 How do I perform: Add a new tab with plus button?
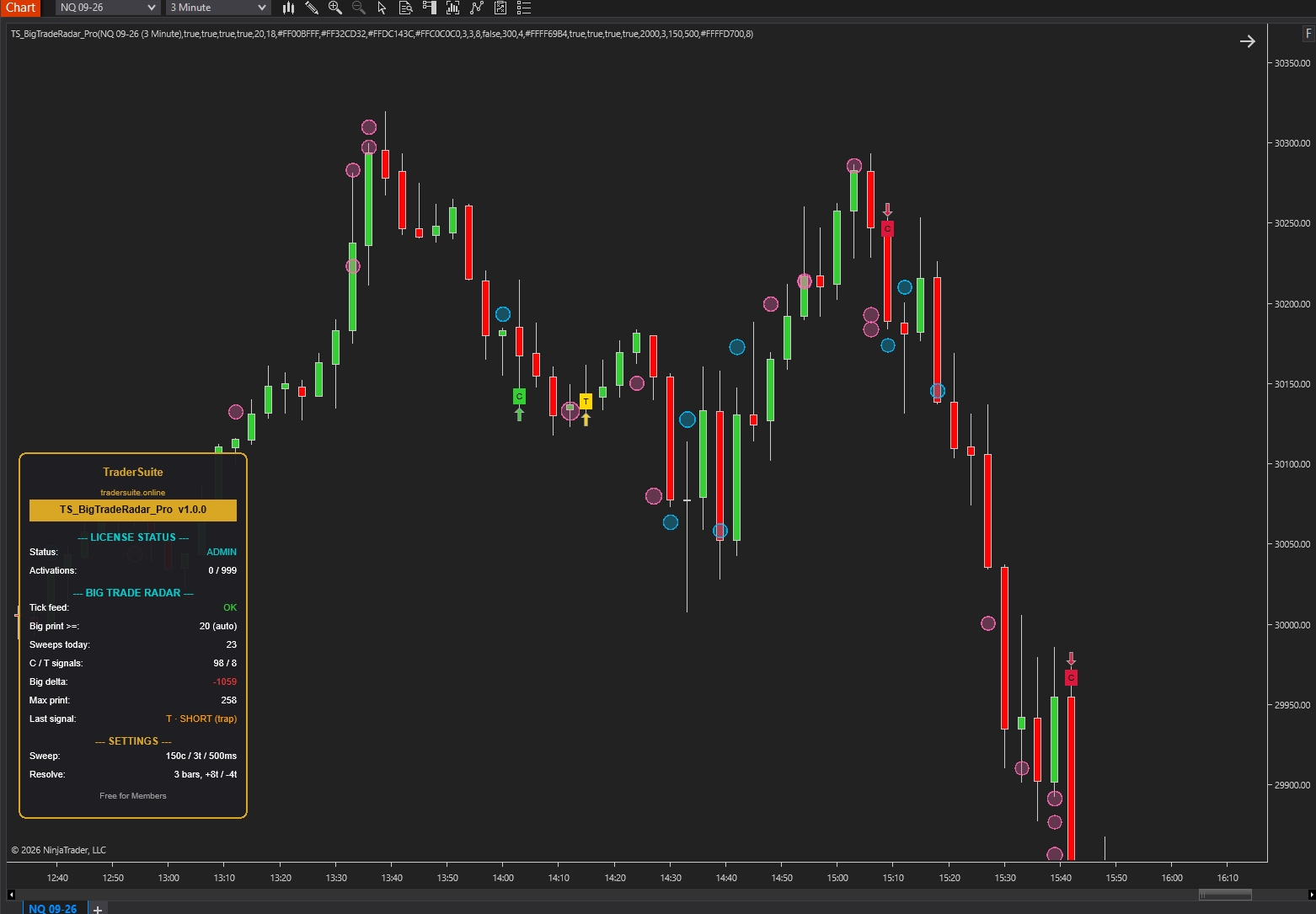coord(98,909)
